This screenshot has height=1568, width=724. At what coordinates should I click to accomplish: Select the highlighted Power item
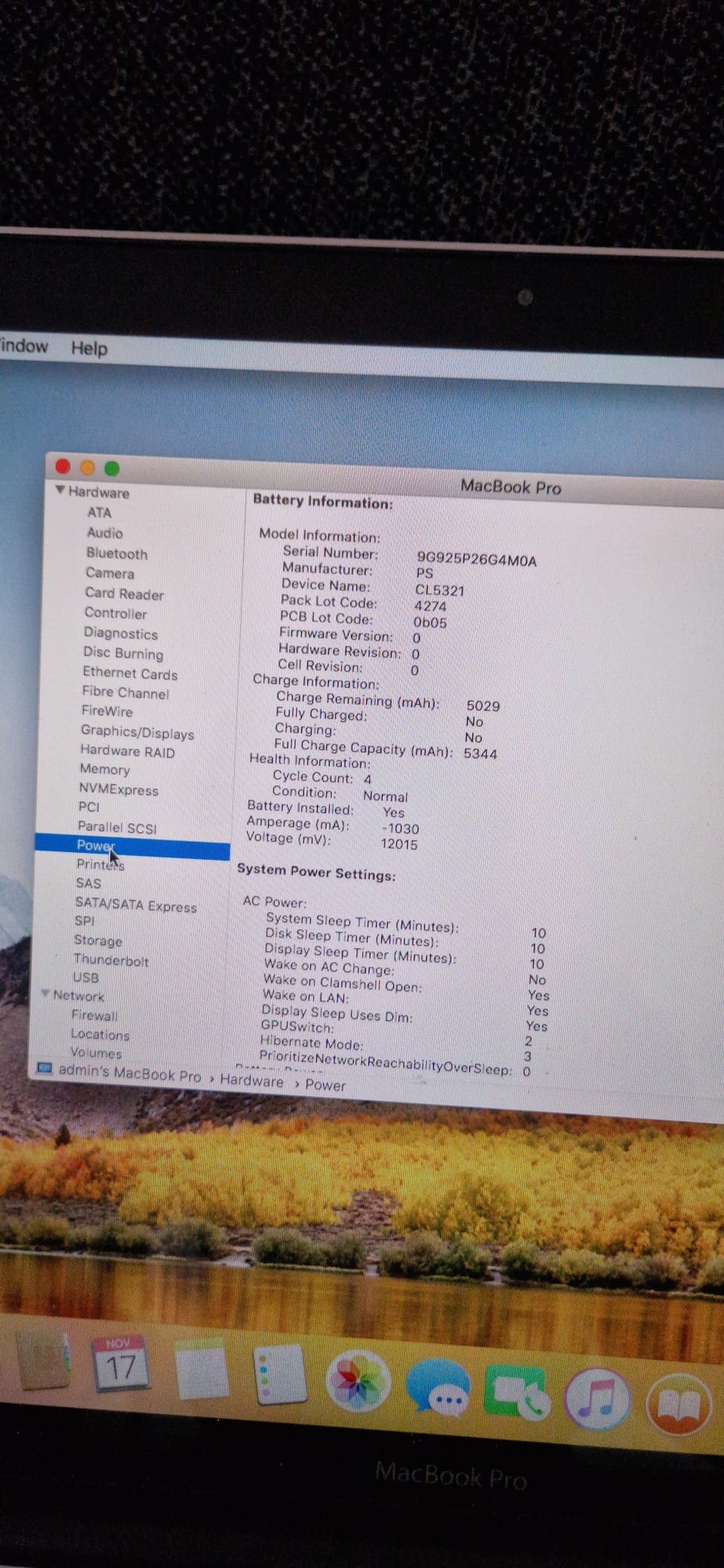click(x=133, y=846)
